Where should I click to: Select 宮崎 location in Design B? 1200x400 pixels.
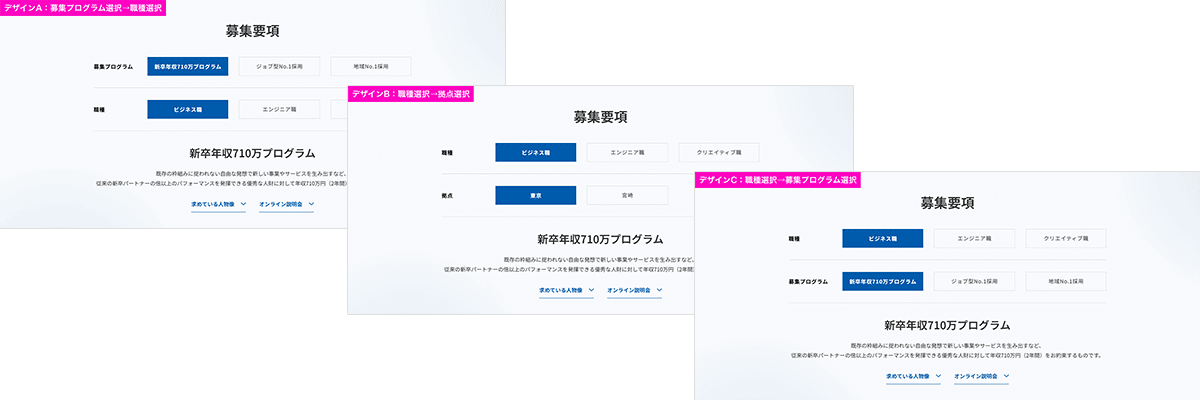(627, 196)
